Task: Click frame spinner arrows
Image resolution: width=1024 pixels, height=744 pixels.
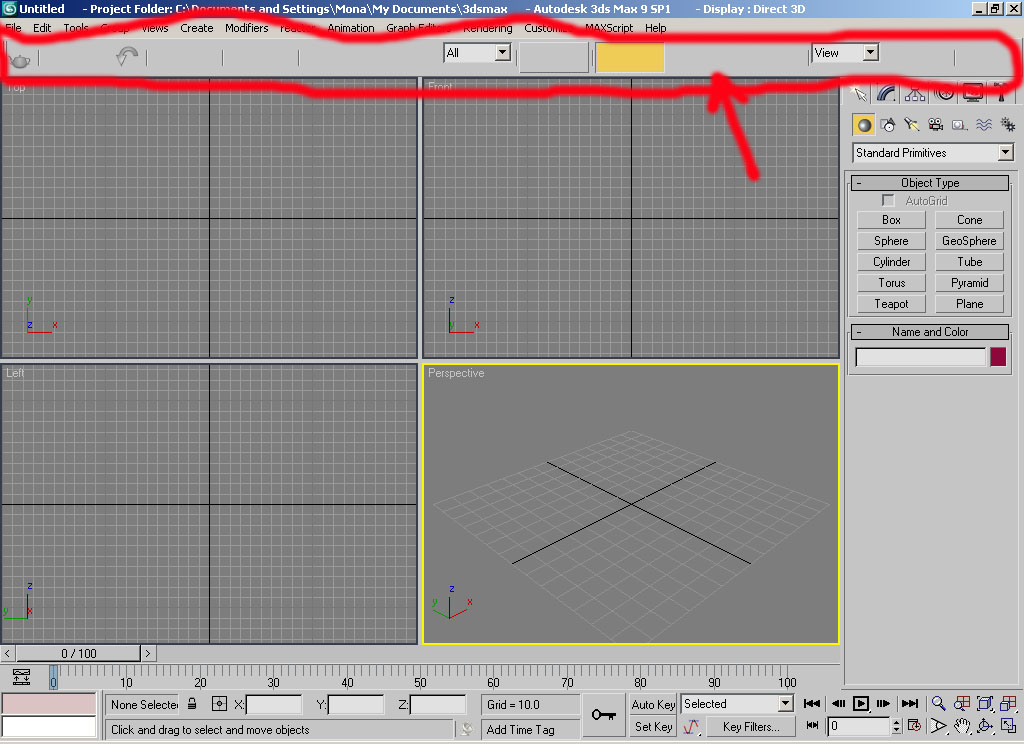Action: click(x=896, y=726)
